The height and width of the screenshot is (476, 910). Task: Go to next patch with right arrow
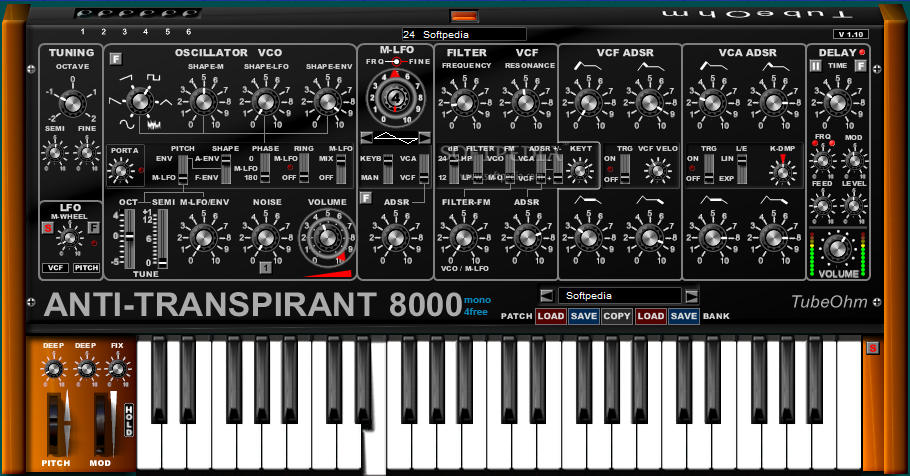[x=691, y=295]
